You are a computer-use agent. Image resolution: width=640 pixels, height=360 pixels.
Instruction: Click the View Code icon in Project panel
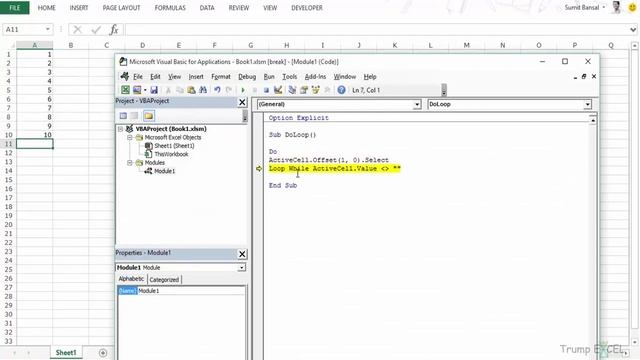tap(123, 116)
